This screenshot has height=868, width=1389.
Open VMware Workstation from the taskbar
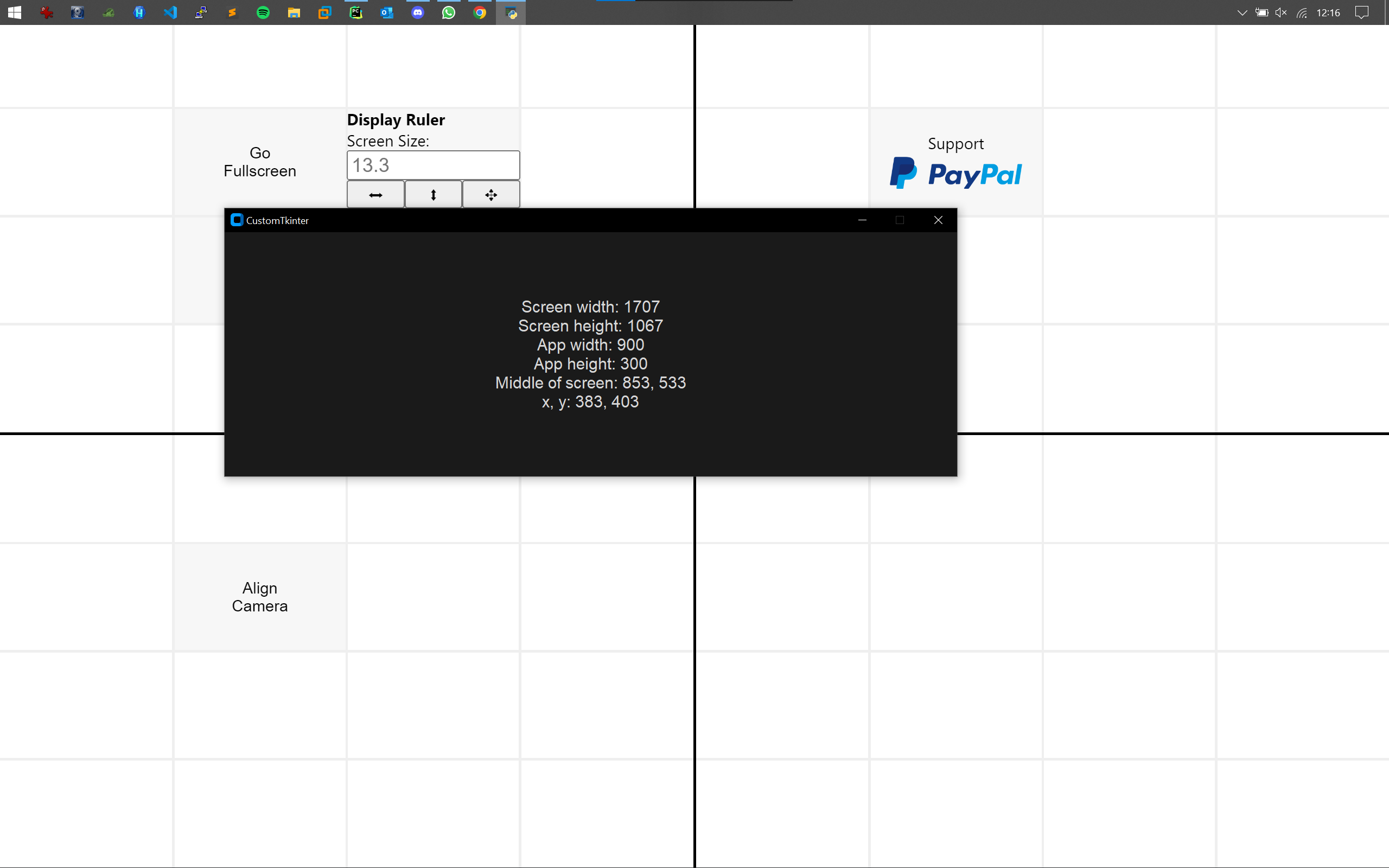point(326,12)
